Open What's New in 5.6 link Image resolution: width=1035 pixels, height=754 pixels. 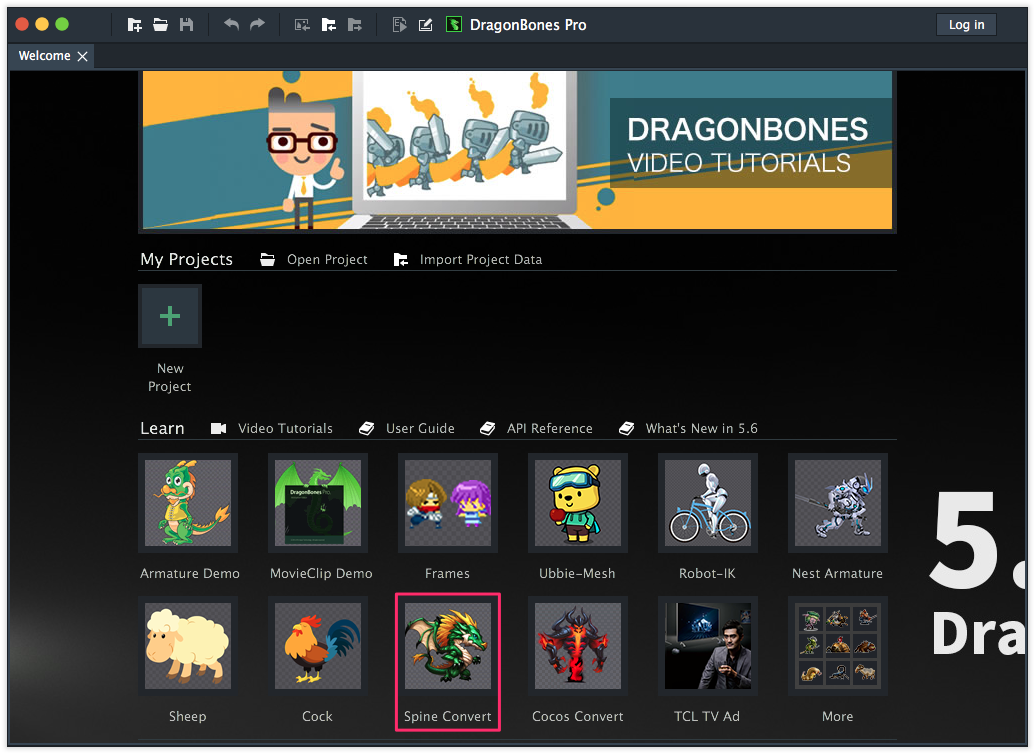click(x=702, y=428)
